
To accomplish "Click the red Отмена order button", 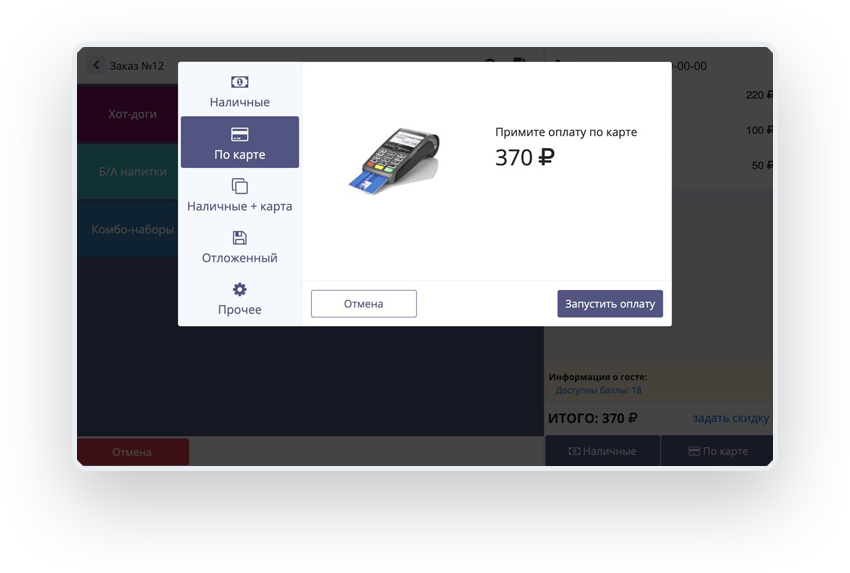I will click(133, 452).
